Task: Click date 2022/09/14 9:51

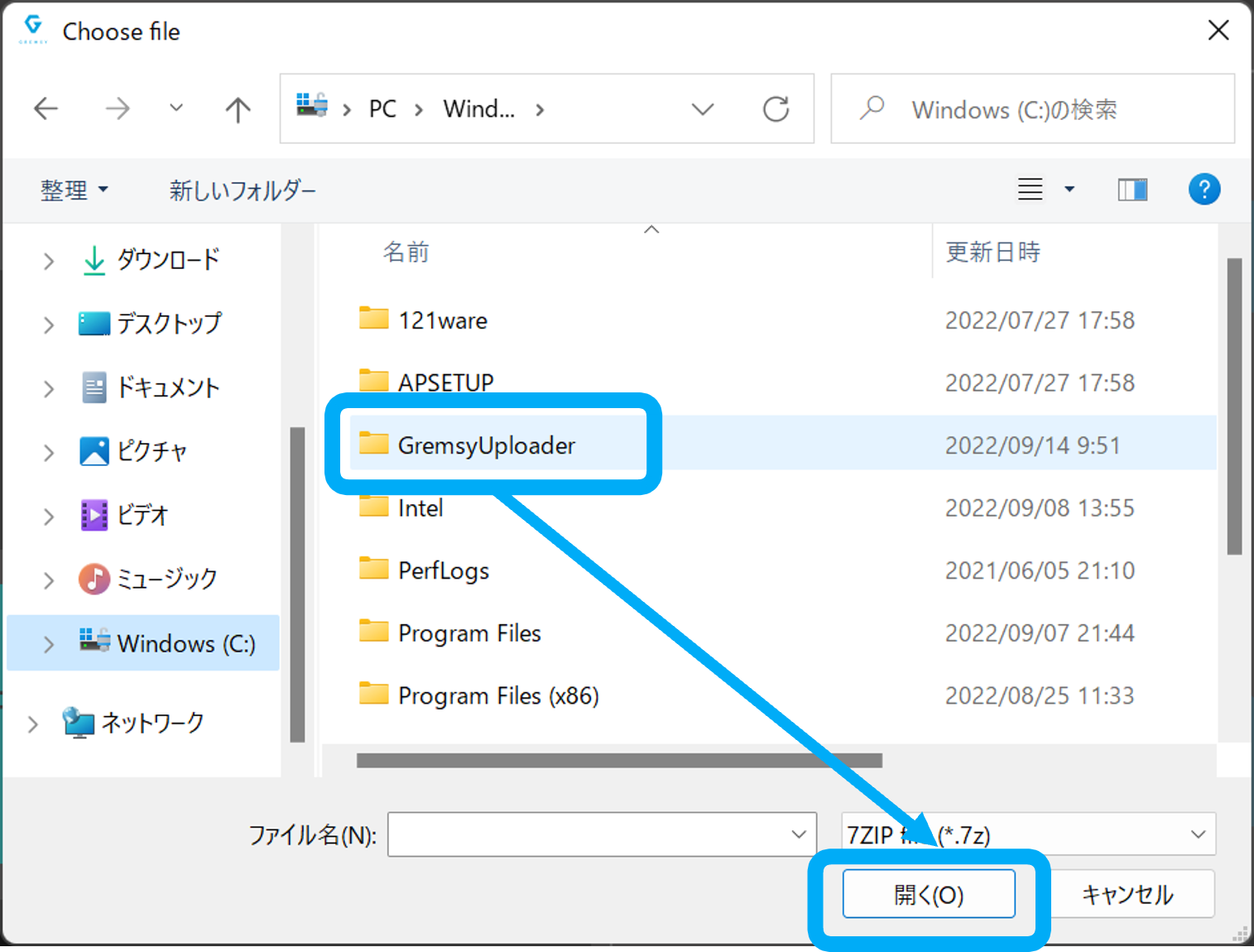Action: (1032, 445)
